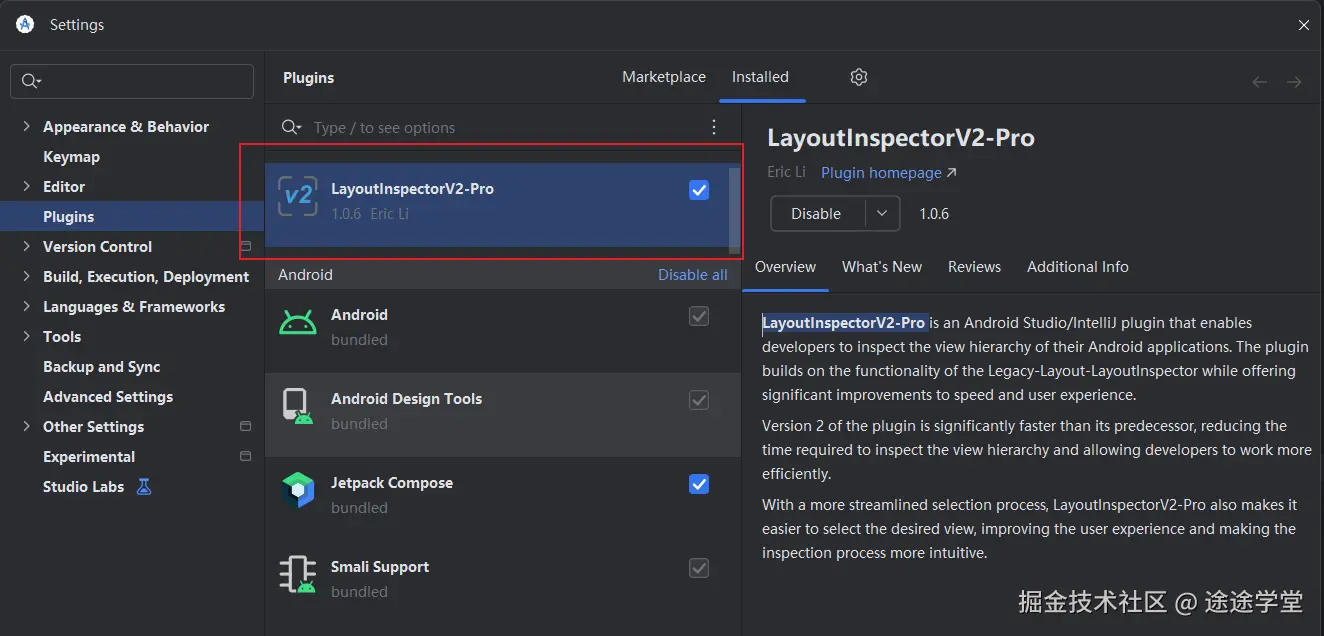Click the Disable all link

click(x=692, y=275)
